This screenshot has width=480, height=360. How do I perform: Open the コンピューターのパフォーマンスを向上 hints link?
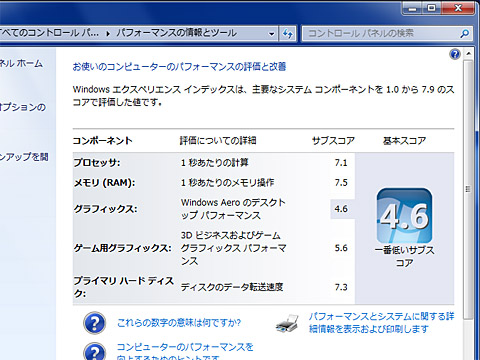tap(185, 352)
